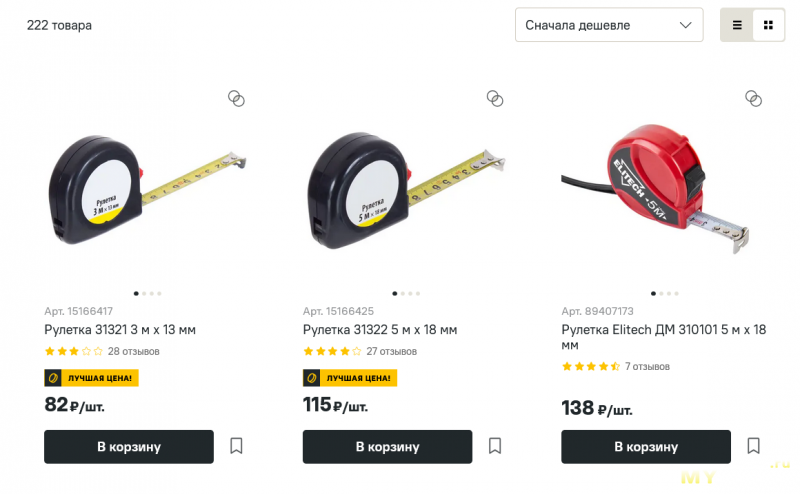
Task: Click compare icon on Рулетка 31321 card
Action: coord(236,98)
